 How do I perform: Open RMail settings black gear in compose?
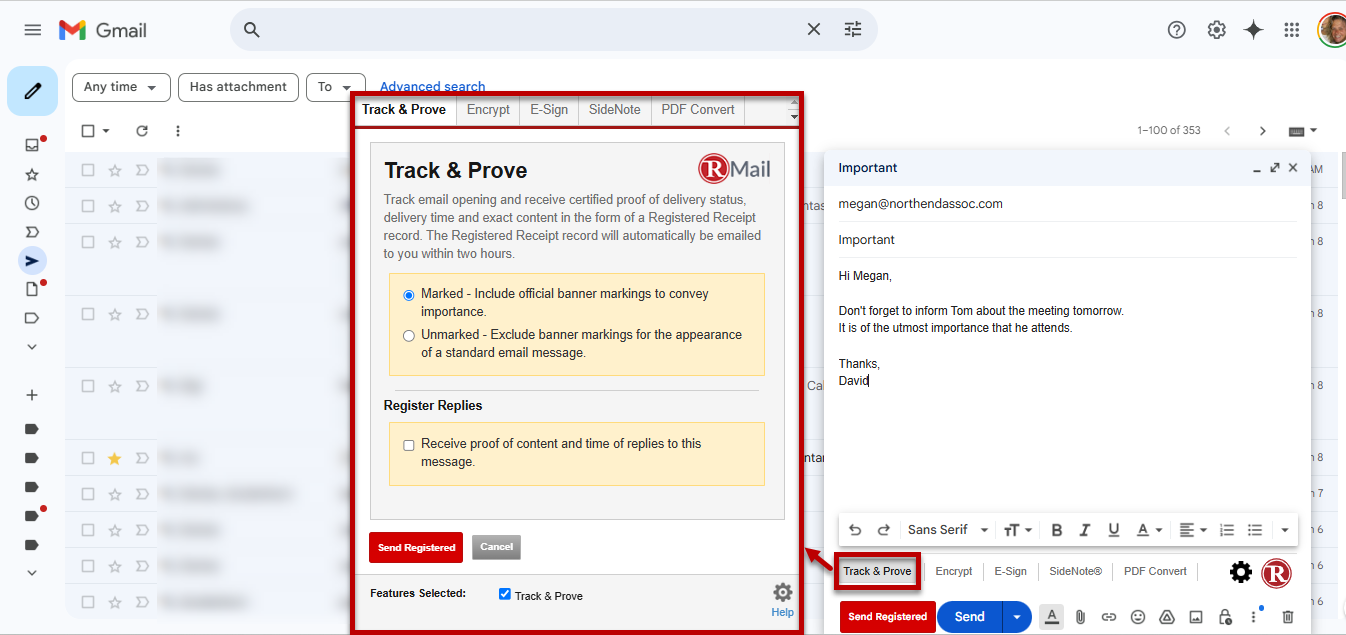1240,572
